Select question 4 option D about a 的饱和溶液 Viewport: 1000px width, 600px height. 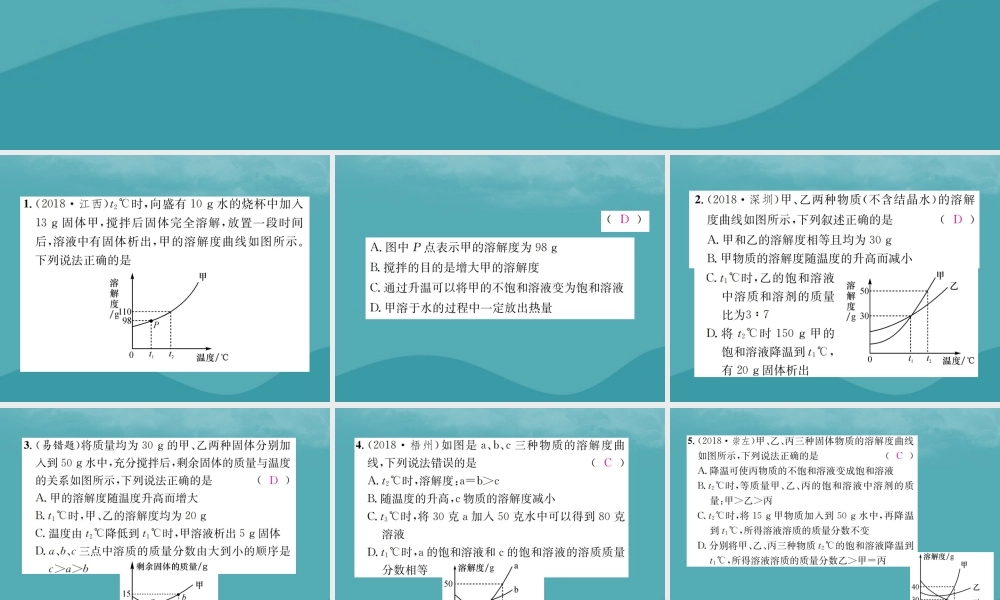click(x=496, y=560)
